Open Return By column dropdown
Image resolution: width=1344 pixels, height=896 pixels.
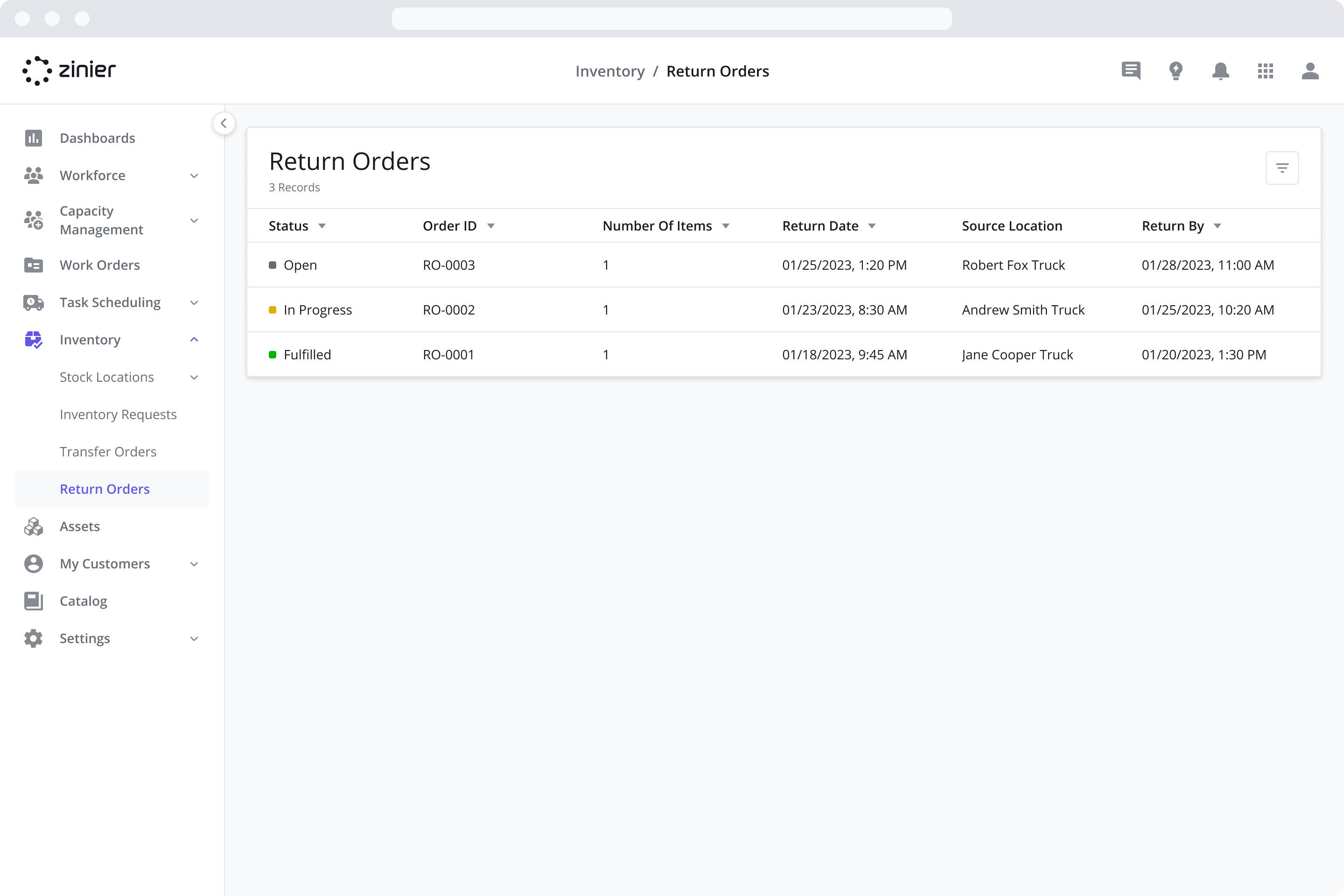click(x=1218, y=226)
